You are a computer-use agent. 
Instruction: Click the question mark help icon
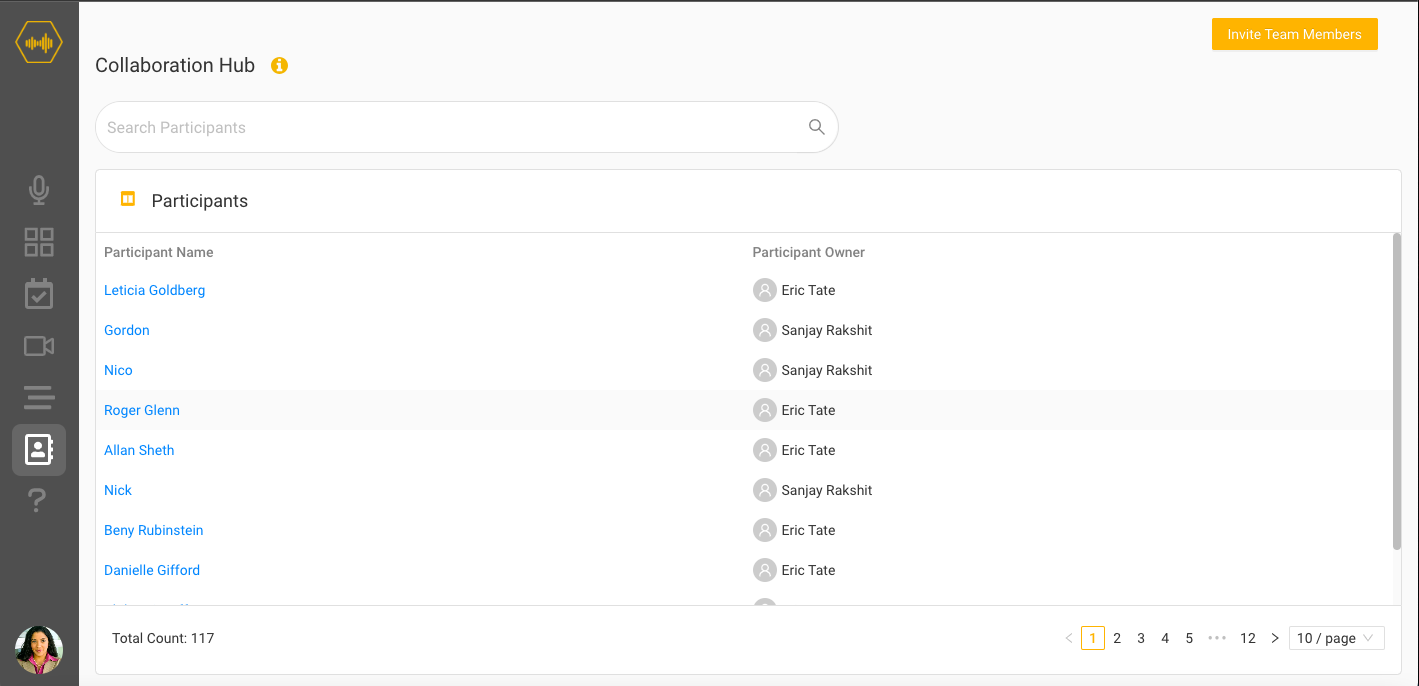37,500
